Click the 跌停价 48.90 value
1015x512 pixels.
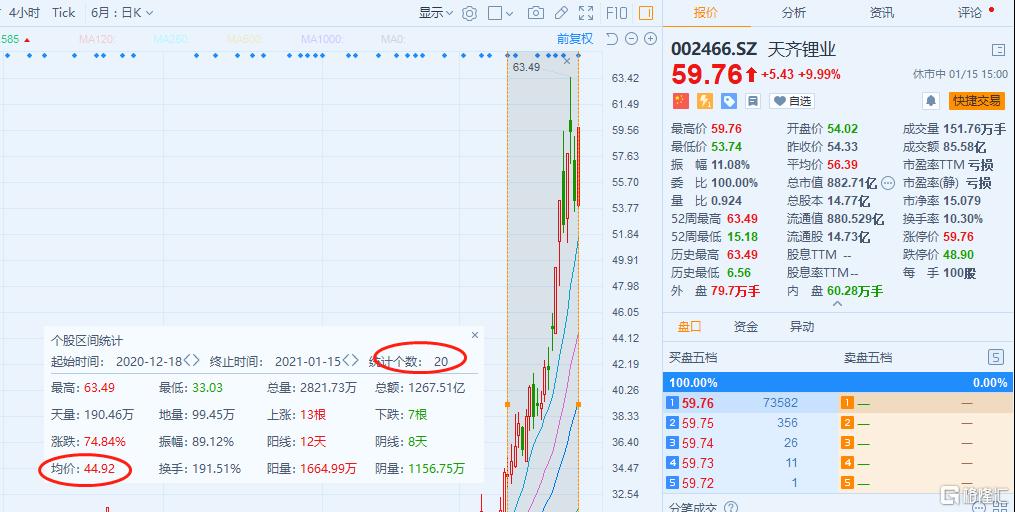(x=958, y=255)
